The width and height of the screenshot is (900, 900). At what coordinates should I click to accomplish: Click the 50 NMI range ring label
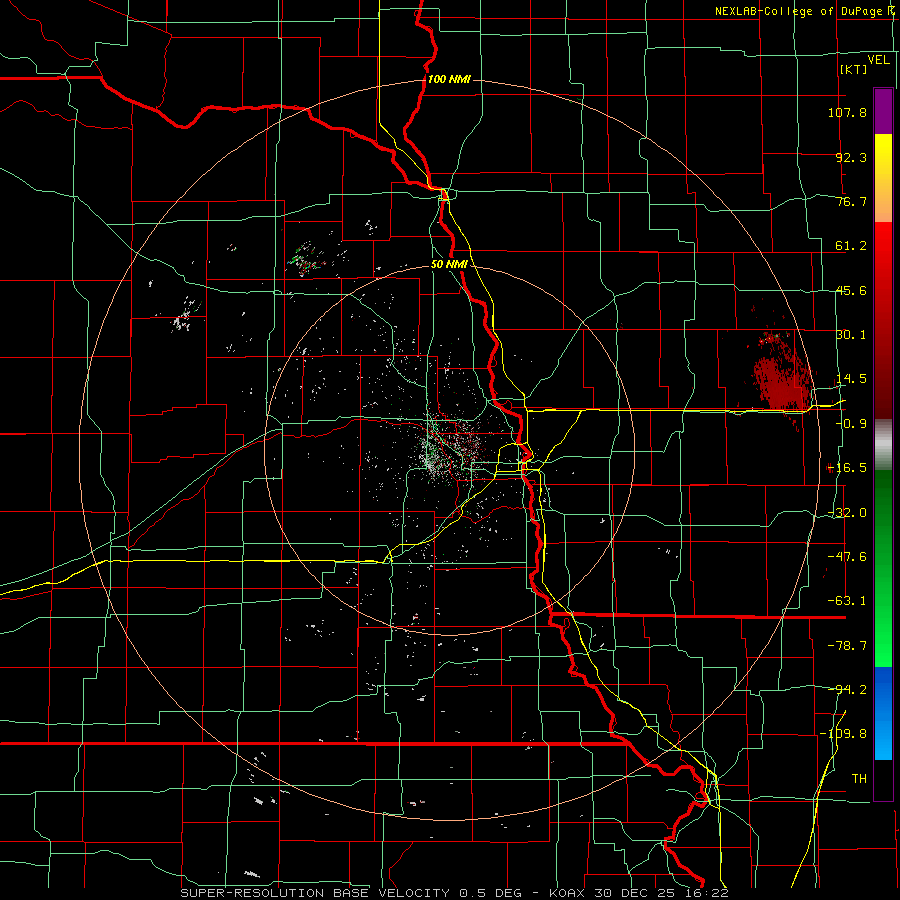pos(449,265)
